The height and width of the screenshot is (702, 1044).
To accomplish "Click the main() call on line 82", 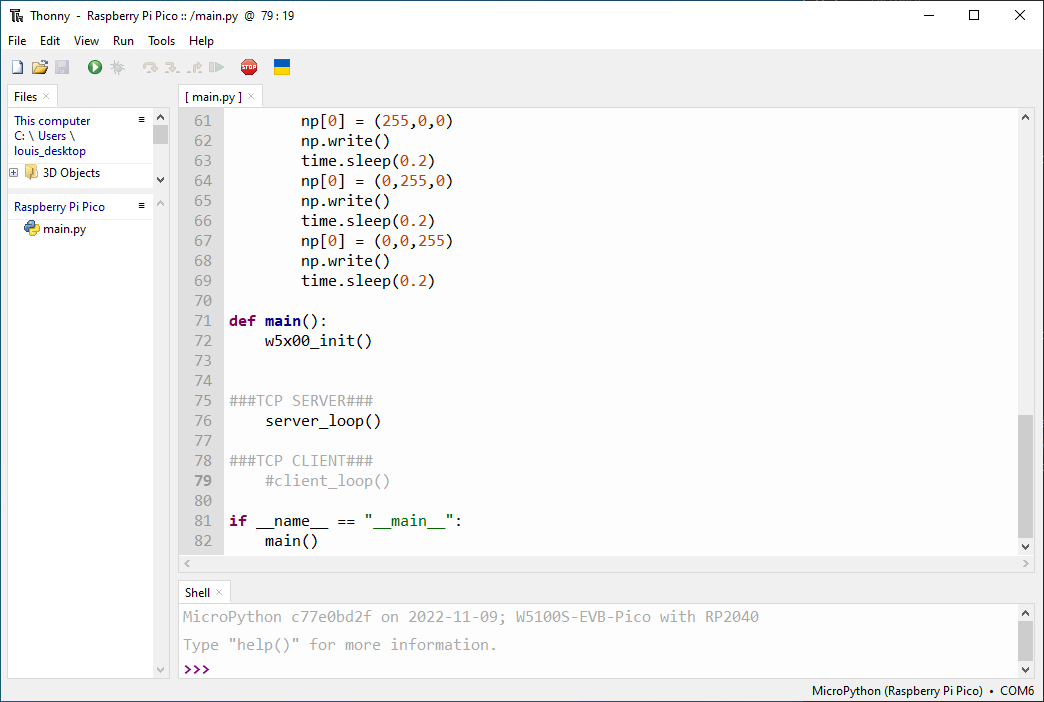I will click(292, 541).
